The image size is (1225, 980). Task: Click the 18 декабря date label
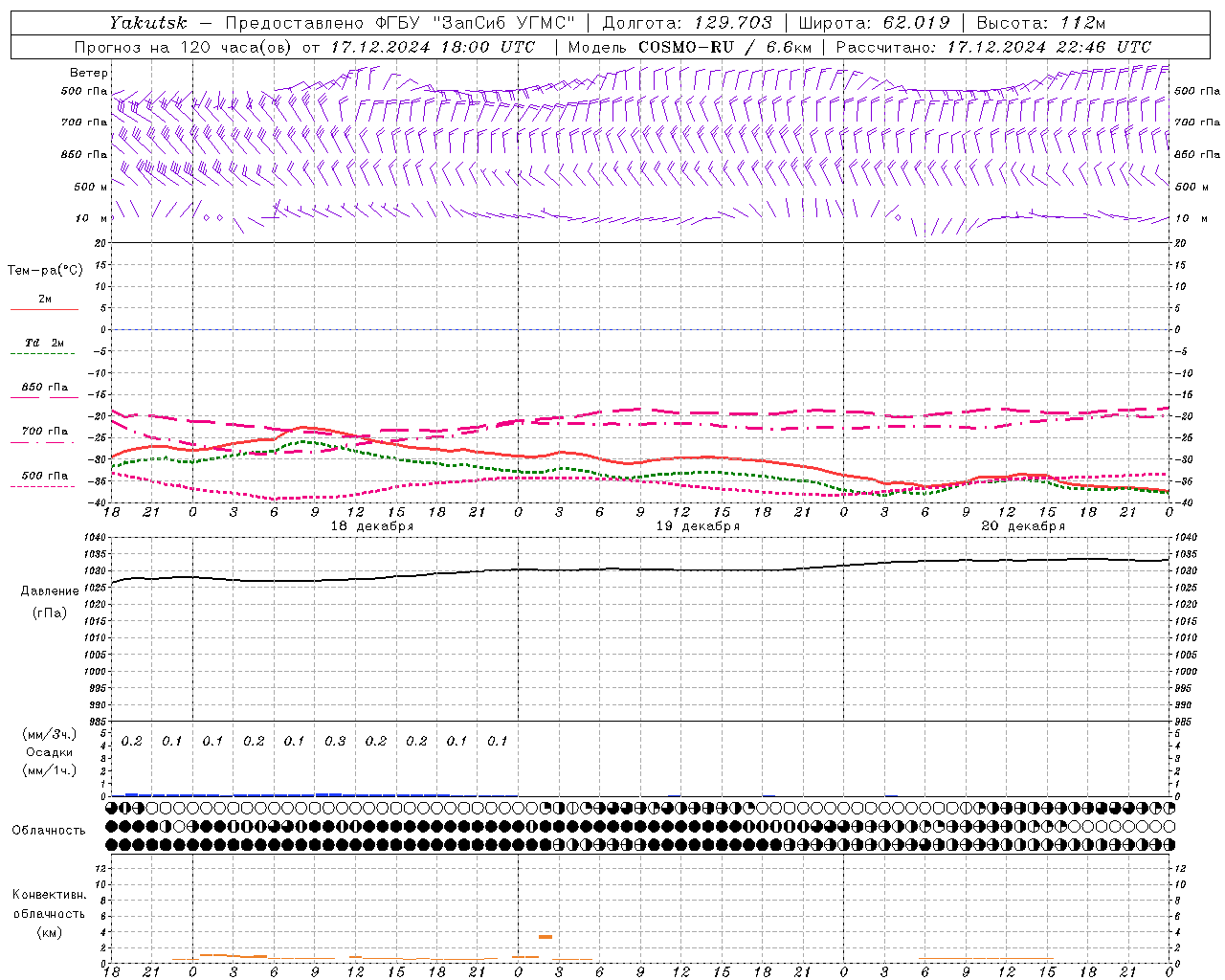point(372,526)
